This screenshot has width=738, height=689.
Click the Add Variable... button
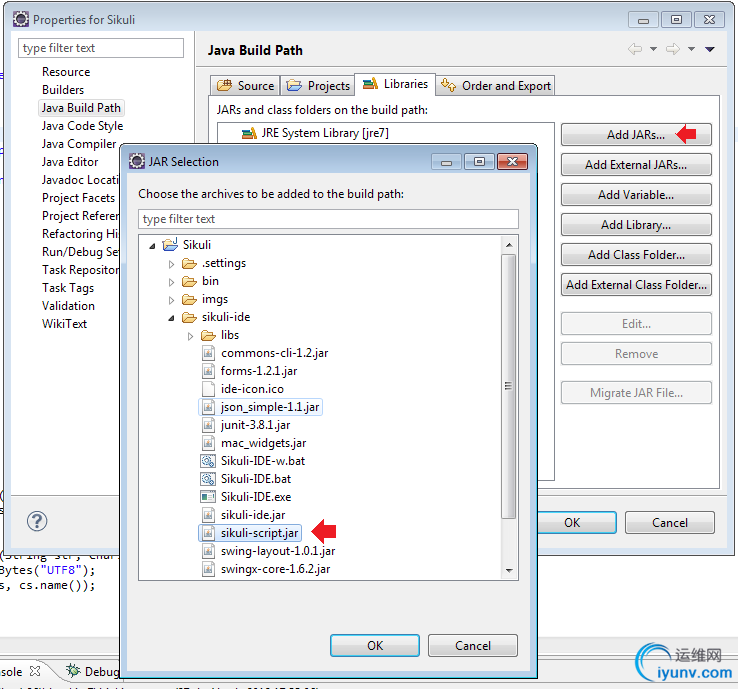[636, 195]
